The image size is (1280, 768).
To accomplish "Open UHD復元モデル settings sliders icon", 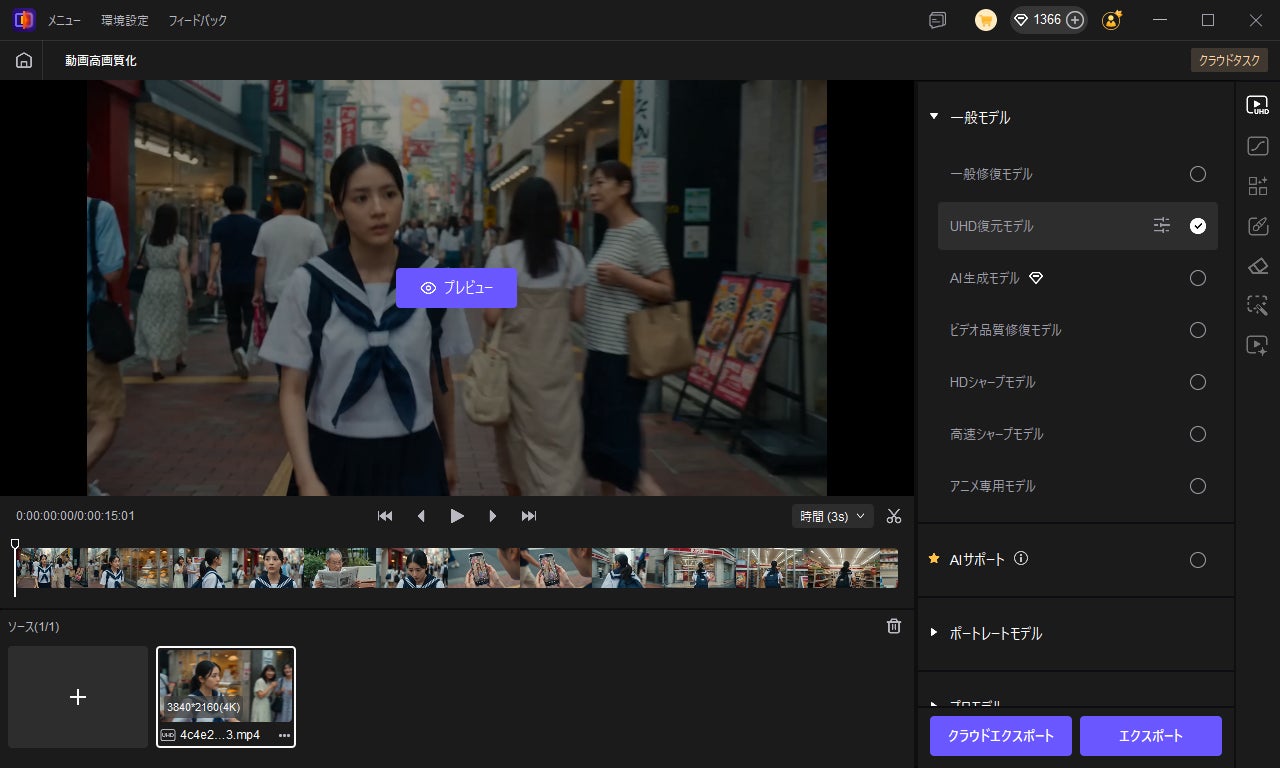I will [x=1161, y=226].
